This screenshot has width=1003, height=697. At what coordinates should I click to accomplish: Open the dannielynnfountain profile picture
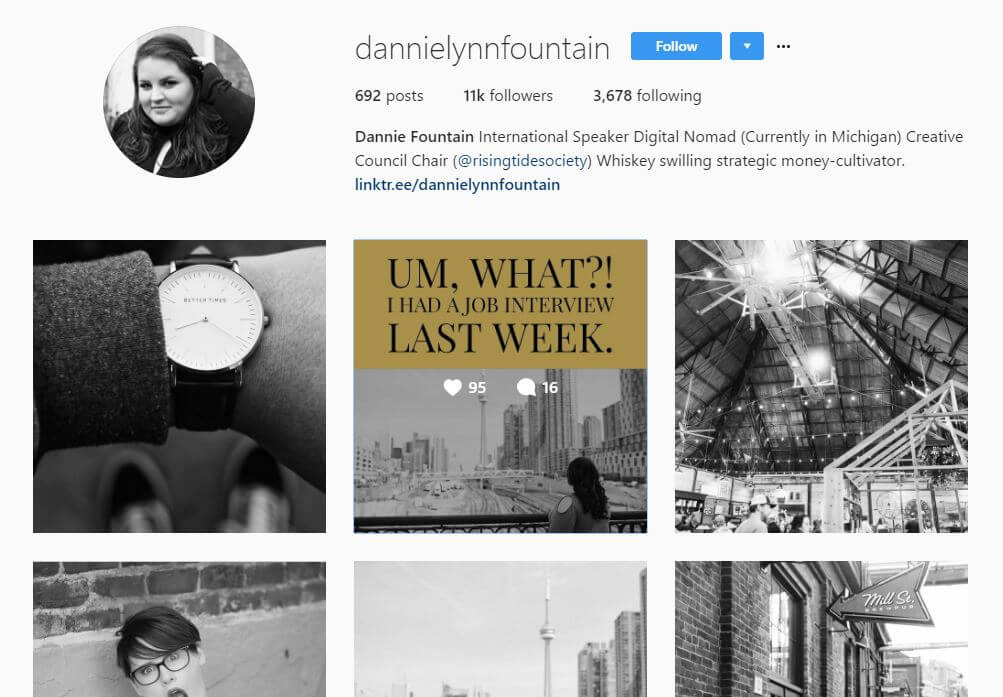pyautogui.click(x=179, y=102)
